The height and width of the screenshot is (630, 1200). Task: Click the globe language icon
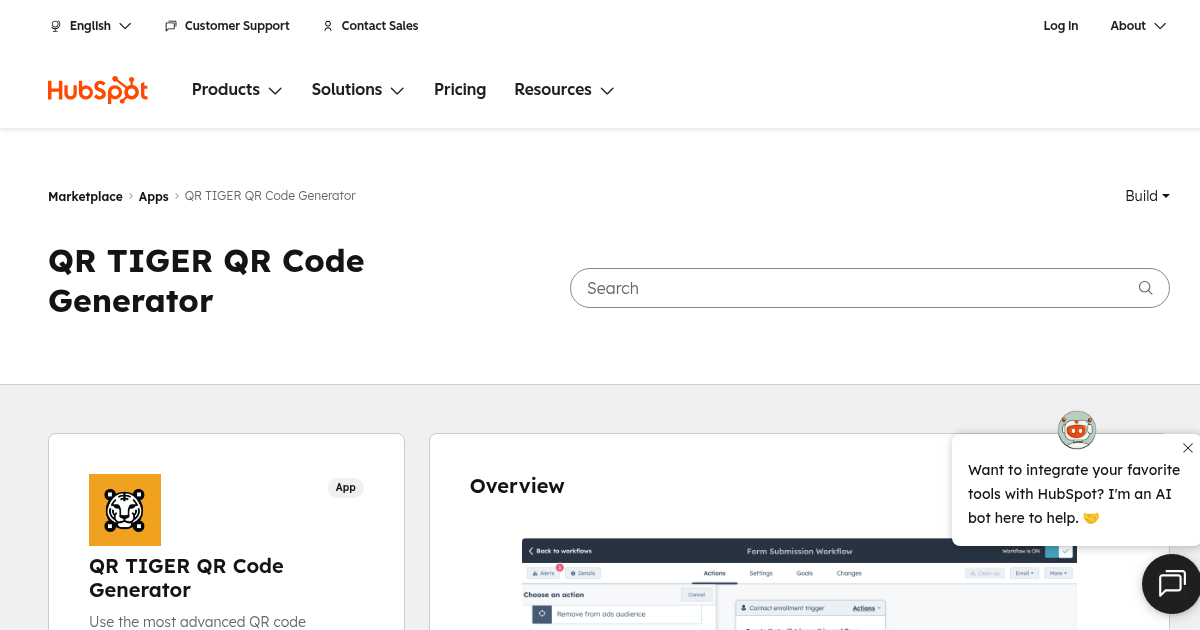(x=56, y=26)
